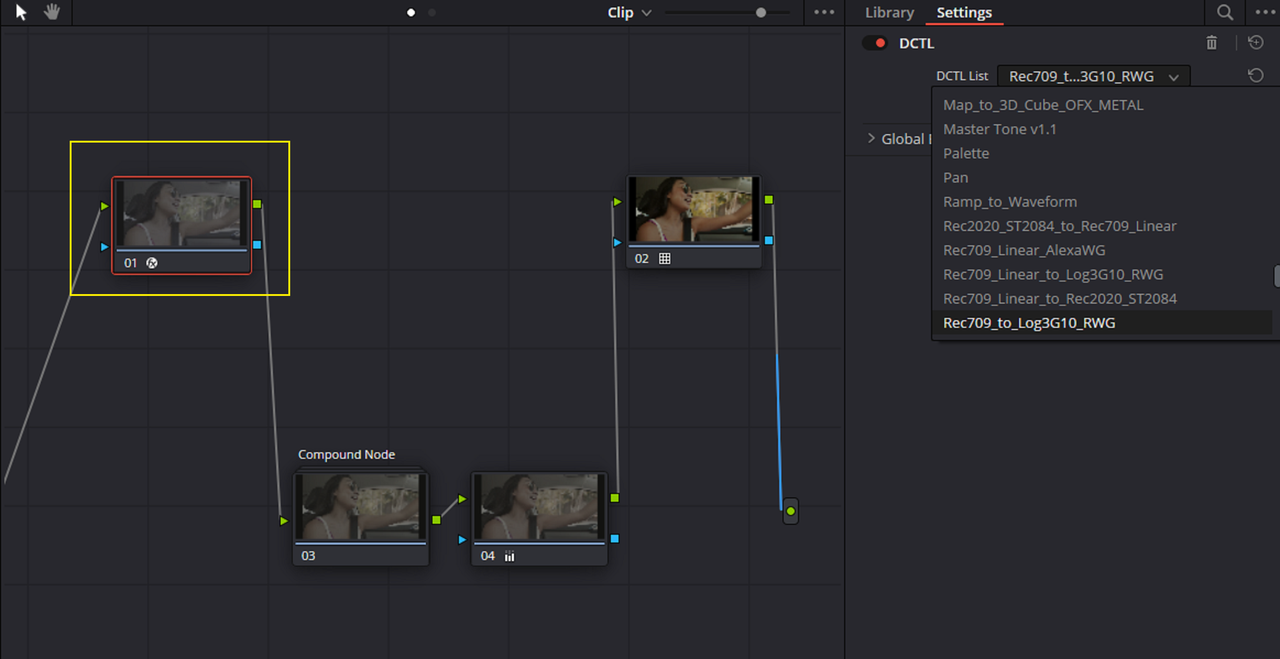Open the DCTL List combo box
Image resolution: width=1280 pixels, height=659 pixels.
pyautogui.click(x=1094, y=76)
